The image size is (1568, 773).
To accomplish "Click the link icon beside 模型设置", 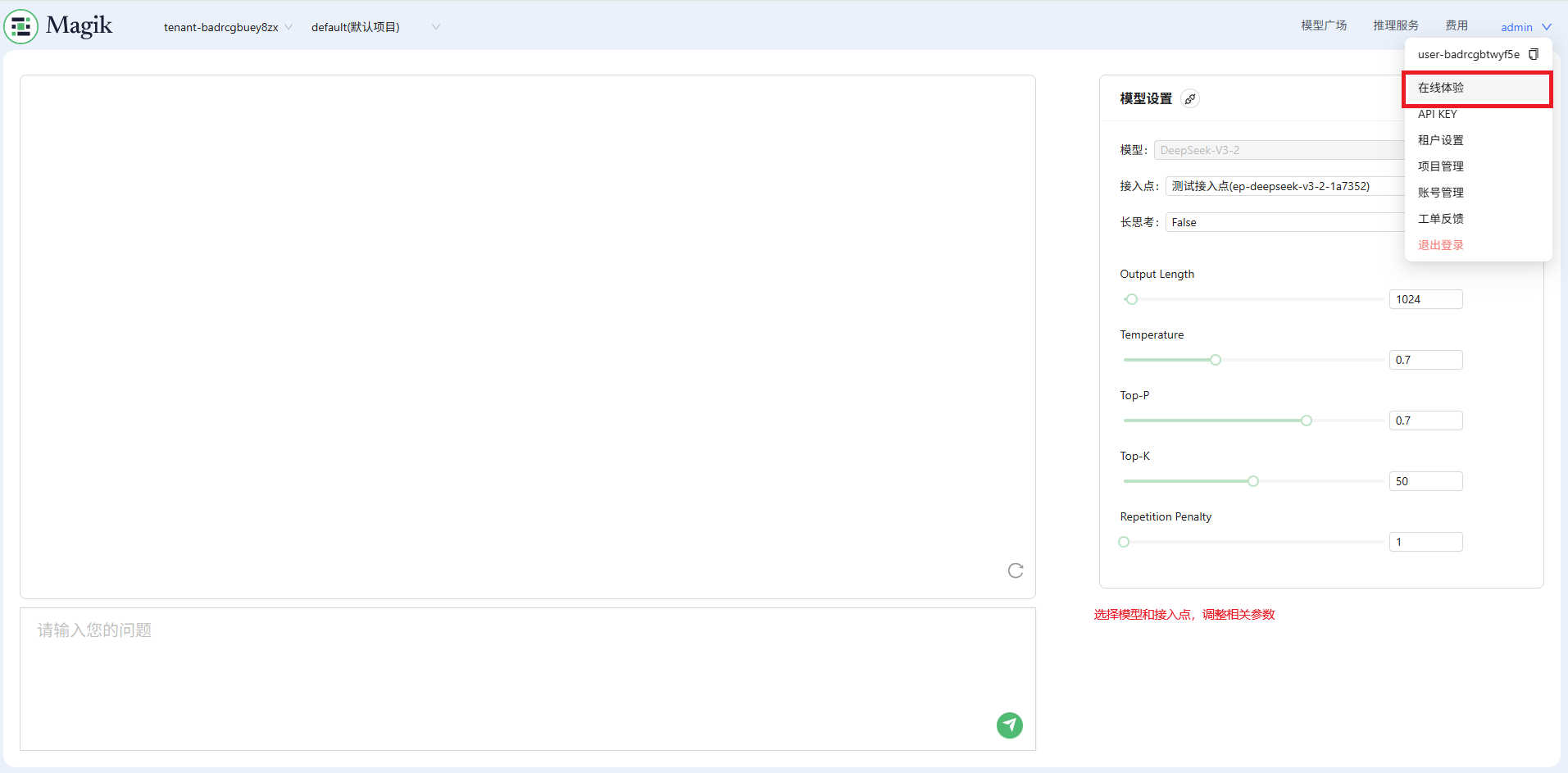I will tap(1190, 99).
